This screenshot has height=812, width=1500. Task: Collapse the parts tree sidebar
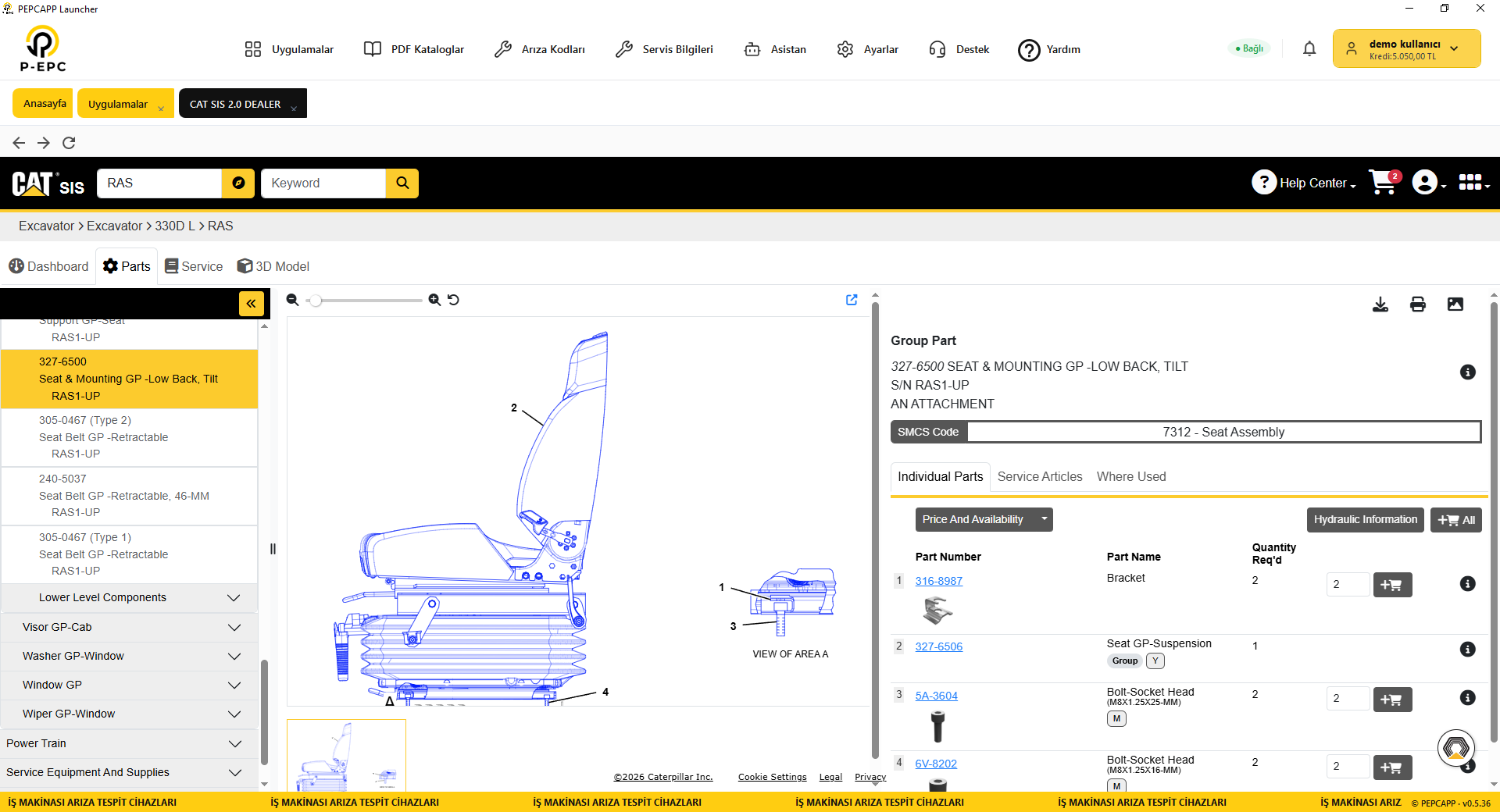[x=251, y=303]
